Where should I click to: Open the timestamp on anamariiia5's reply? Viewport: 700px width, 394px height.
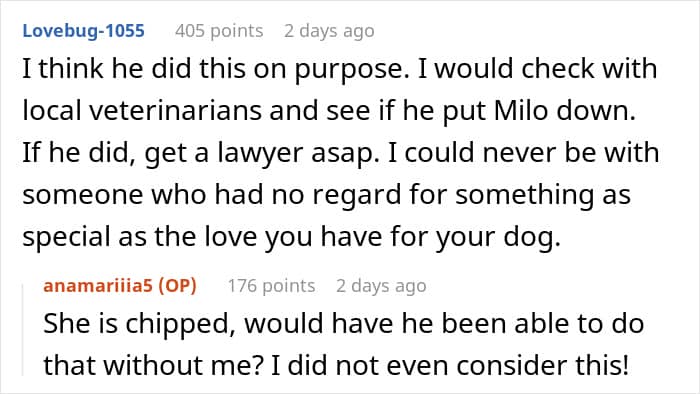point(381,286)
